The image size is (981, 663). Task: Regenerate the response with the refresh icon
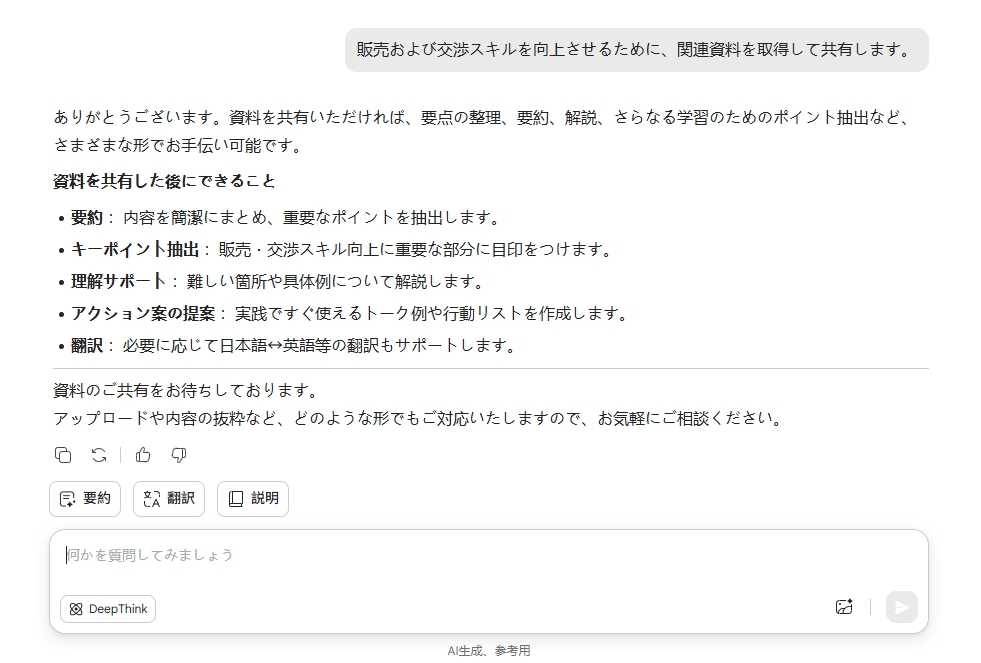(99, 455)
